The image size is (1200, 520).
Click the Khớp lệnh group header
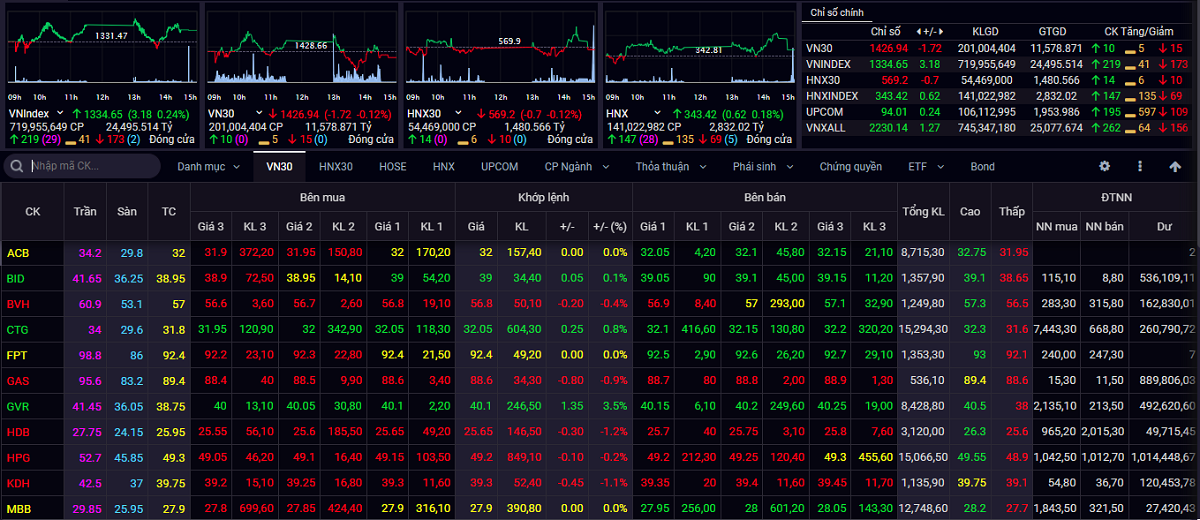click(x=545, y=197)
